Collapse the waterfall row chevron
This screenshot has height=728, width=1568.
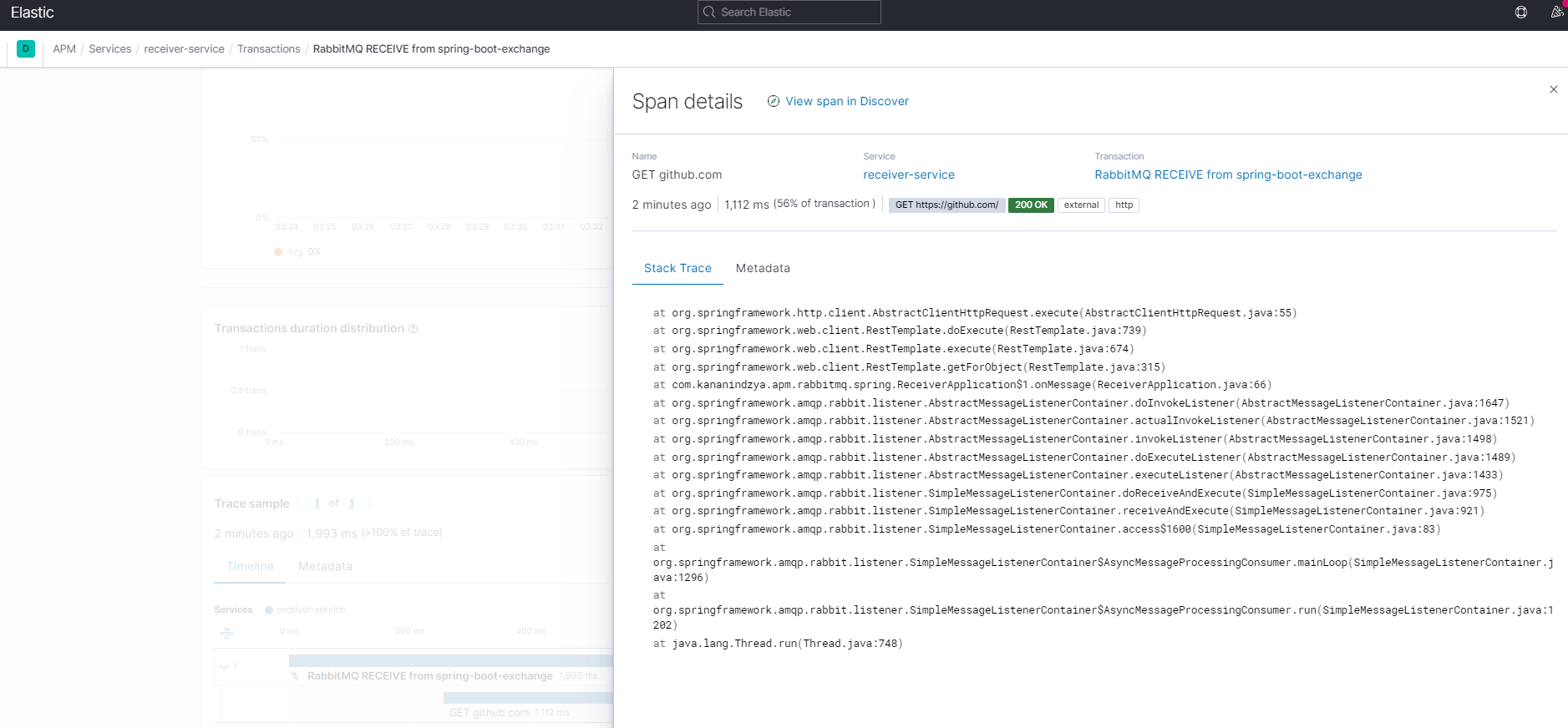(x=224, y=666)
